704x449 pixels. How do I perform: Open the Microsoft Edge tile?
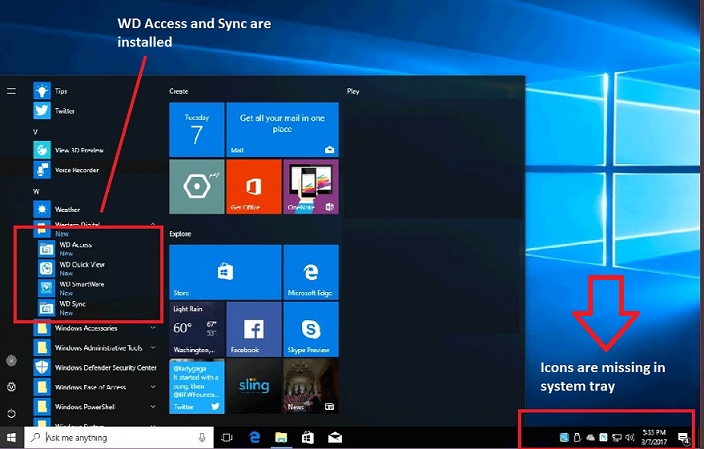tap(310, 272)
